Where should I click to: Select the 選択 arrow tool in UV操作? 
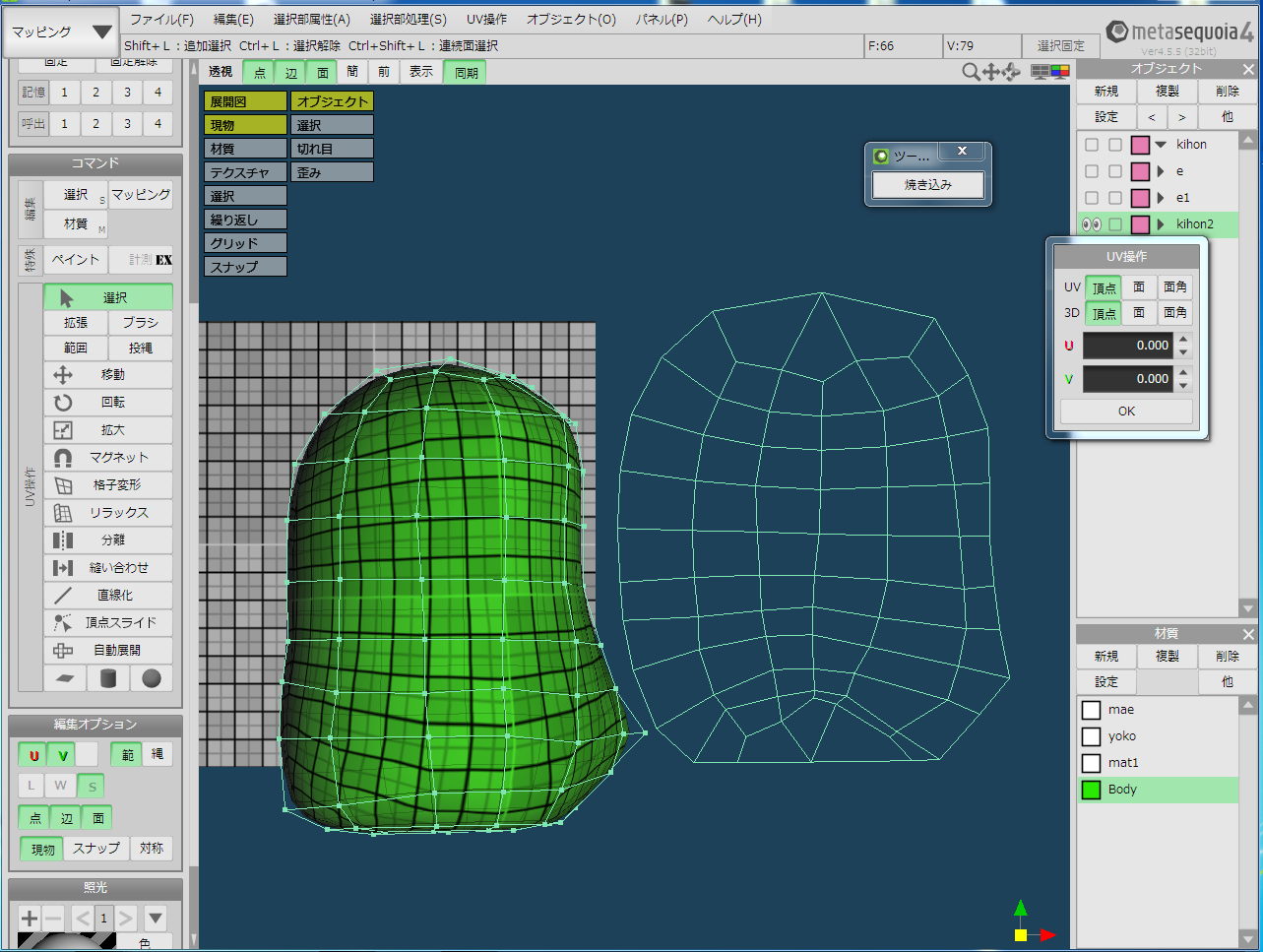pos(108,297)
